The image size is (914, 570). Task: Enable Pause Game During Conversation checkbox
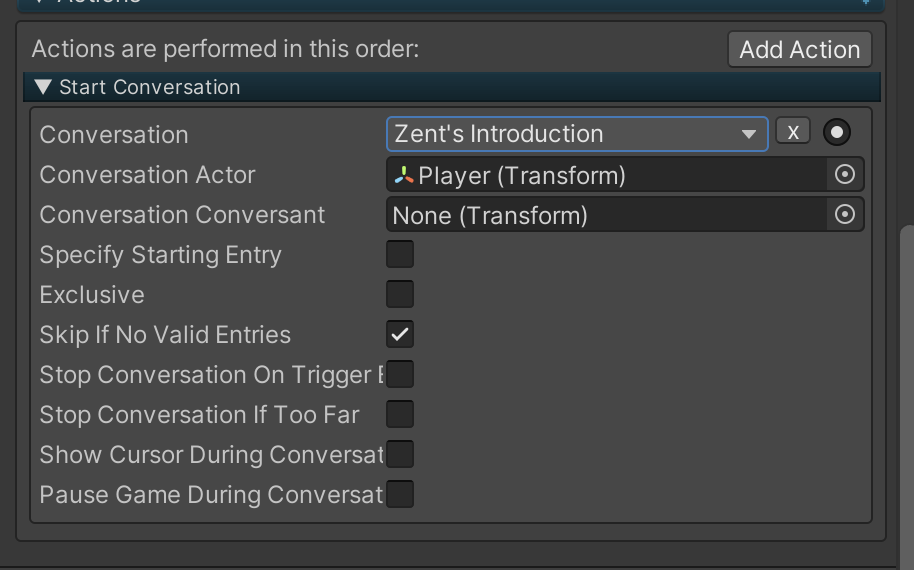[400, 494]
